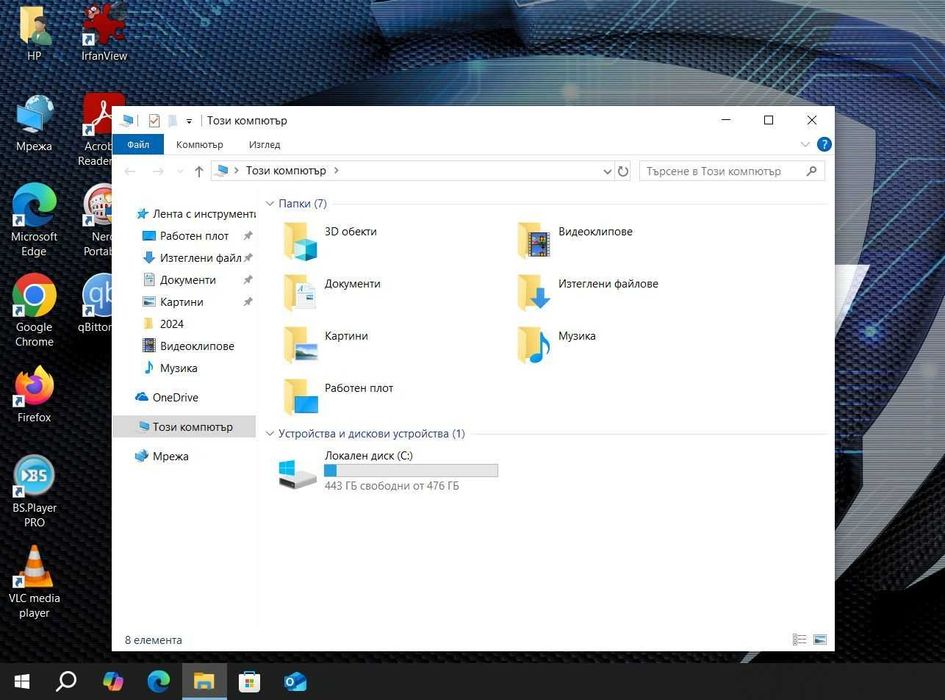Switch to details view in status bar

pyautogui.click(x=799, y=639)
